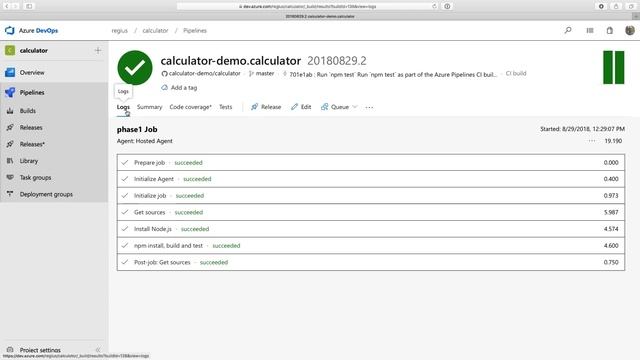Select the 20180829.2 browser tab title

point(320,16)
